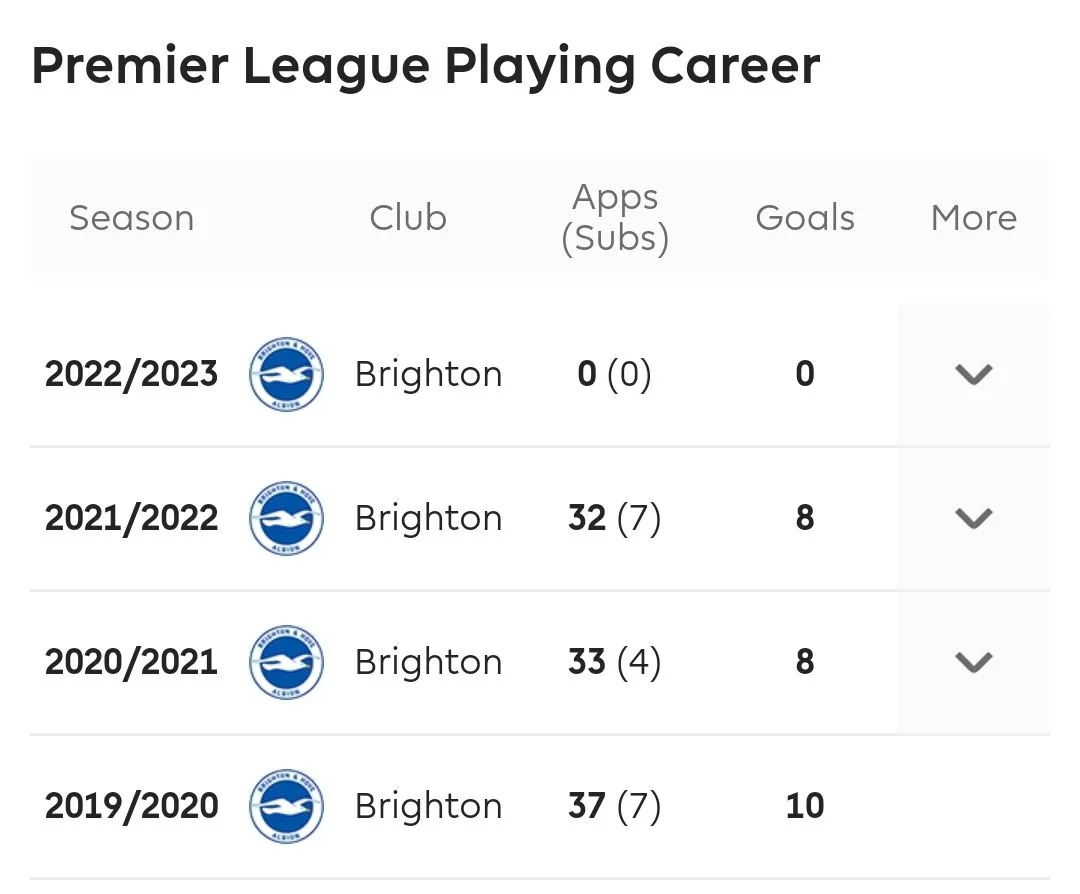This screenshot has width=1080, height=894.
Task: Click the Apps (Subs) column header
Action: pos(615,218)
